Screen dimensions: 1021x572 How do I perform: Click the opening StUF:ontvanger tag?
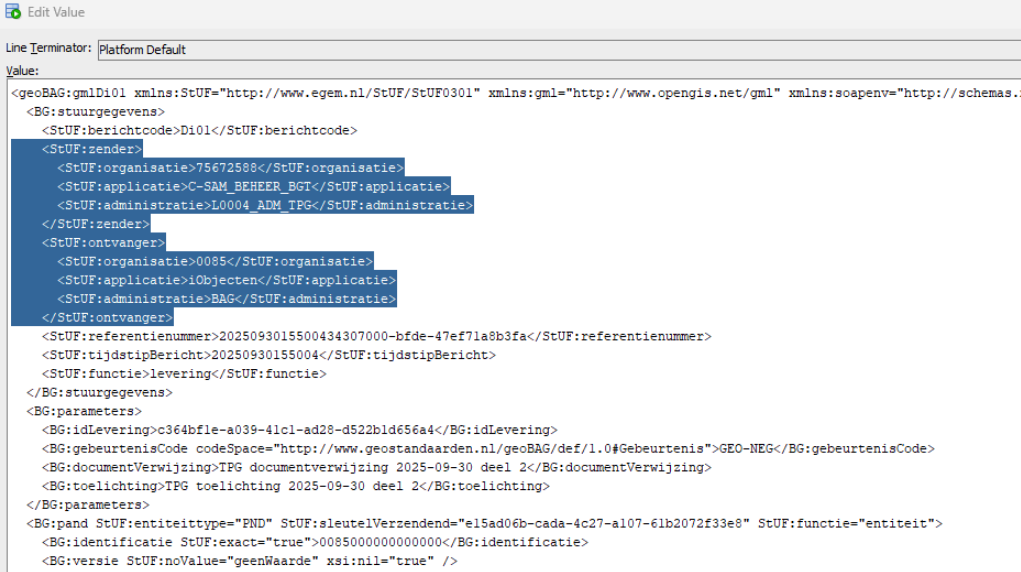(x=104, y=243)
